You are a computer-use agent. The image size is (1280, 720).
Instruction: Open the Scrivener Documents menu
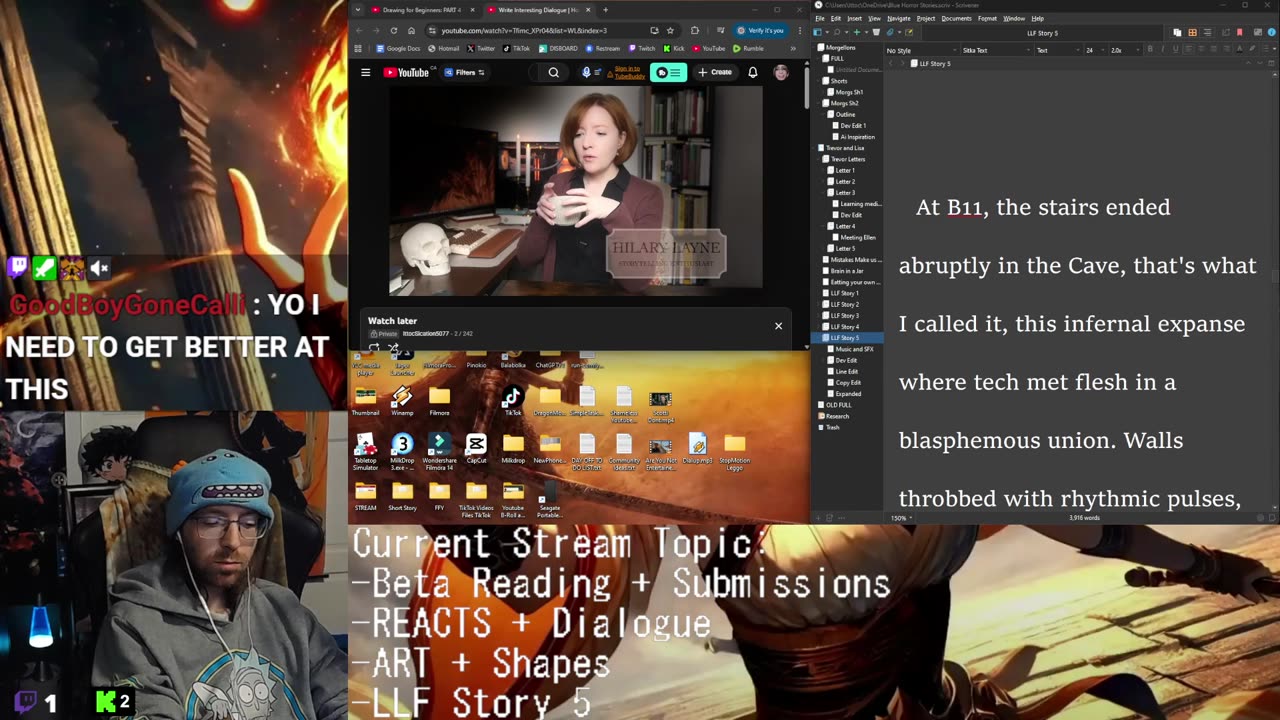click(x=956, y=18)
